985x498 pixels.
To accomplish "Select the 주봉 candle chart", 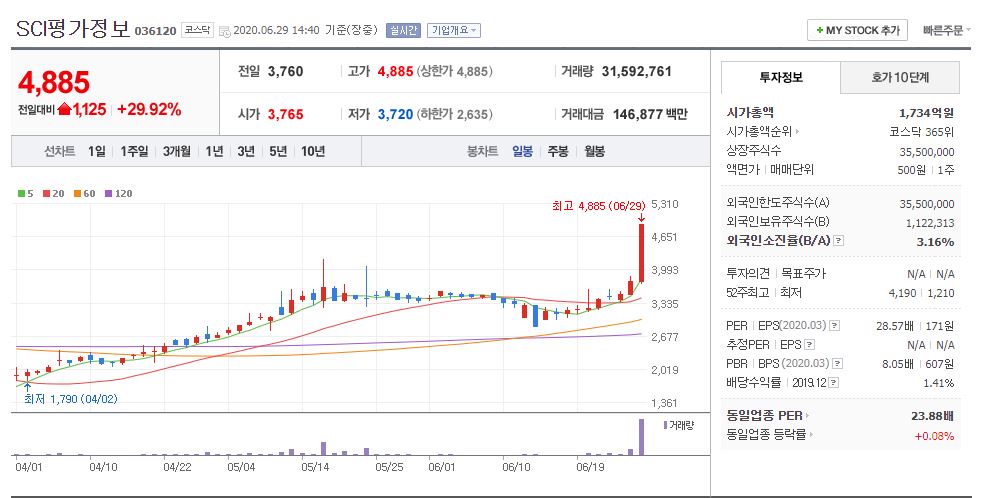I will point(558,151).
